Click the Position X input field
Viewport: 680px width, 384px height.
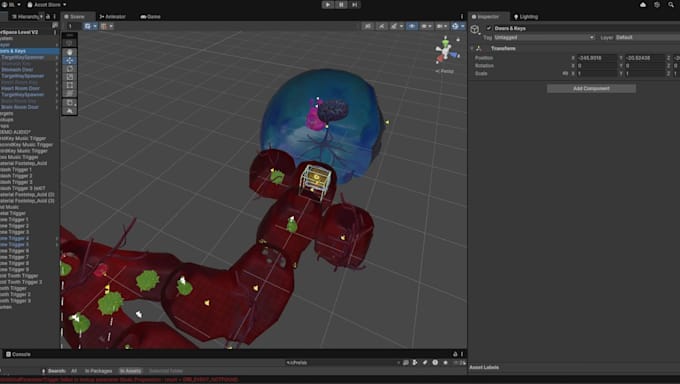[x=597, y=58]
